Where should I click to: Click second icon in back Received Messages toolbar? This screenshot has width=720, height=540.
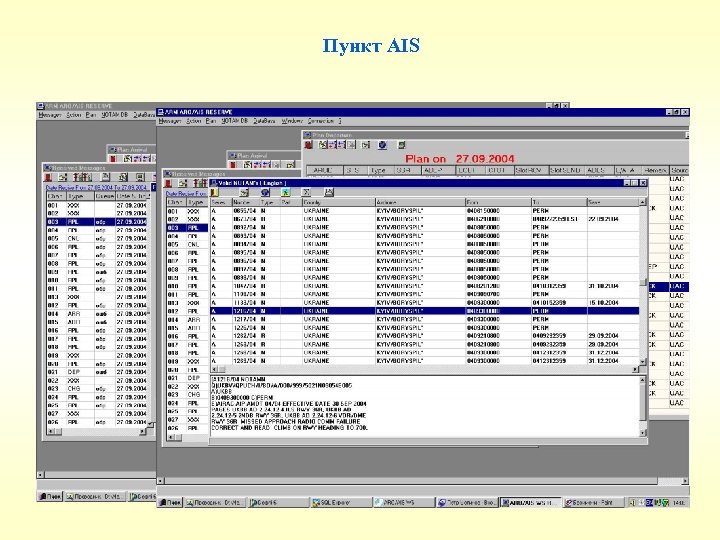pyautogui.click(x=63, y=177)
